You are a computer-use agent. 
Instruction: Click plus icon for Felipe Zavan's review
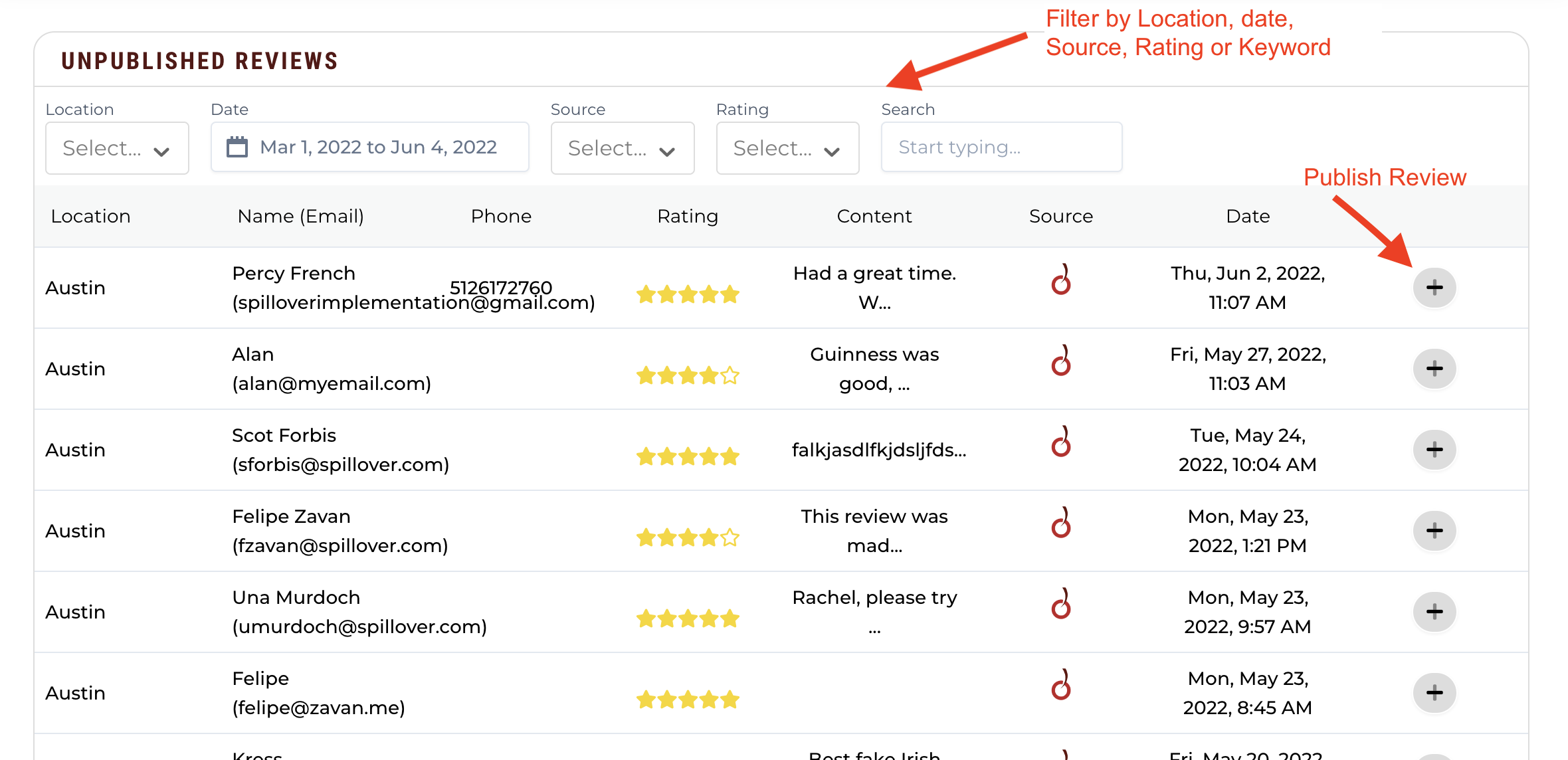pos(1434,531)
